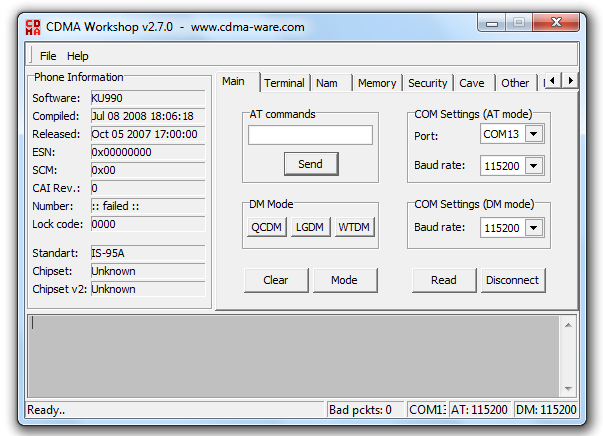Click the log scrollbar up arrow

(x=568, y=325)
